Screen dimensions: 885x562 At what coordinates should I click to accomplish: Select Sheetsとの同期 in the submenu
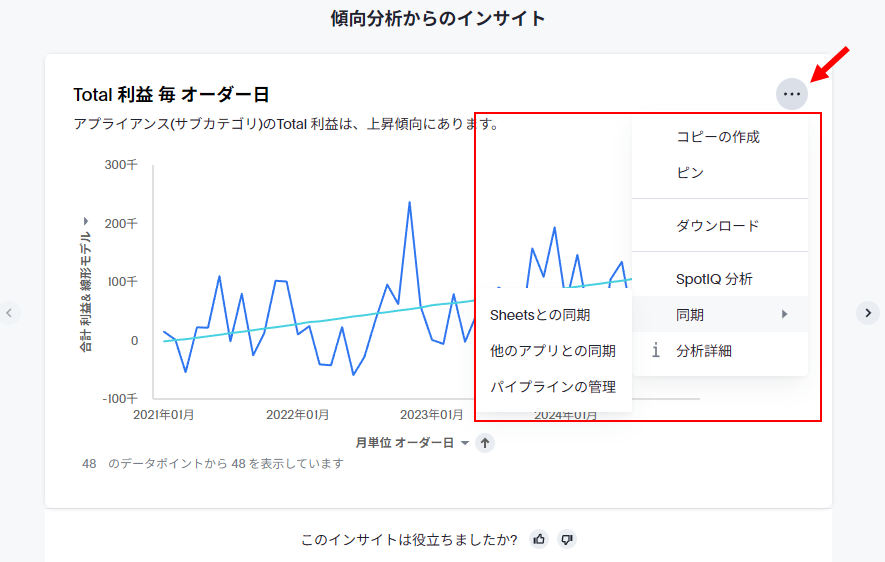click(x=540, y=315)
